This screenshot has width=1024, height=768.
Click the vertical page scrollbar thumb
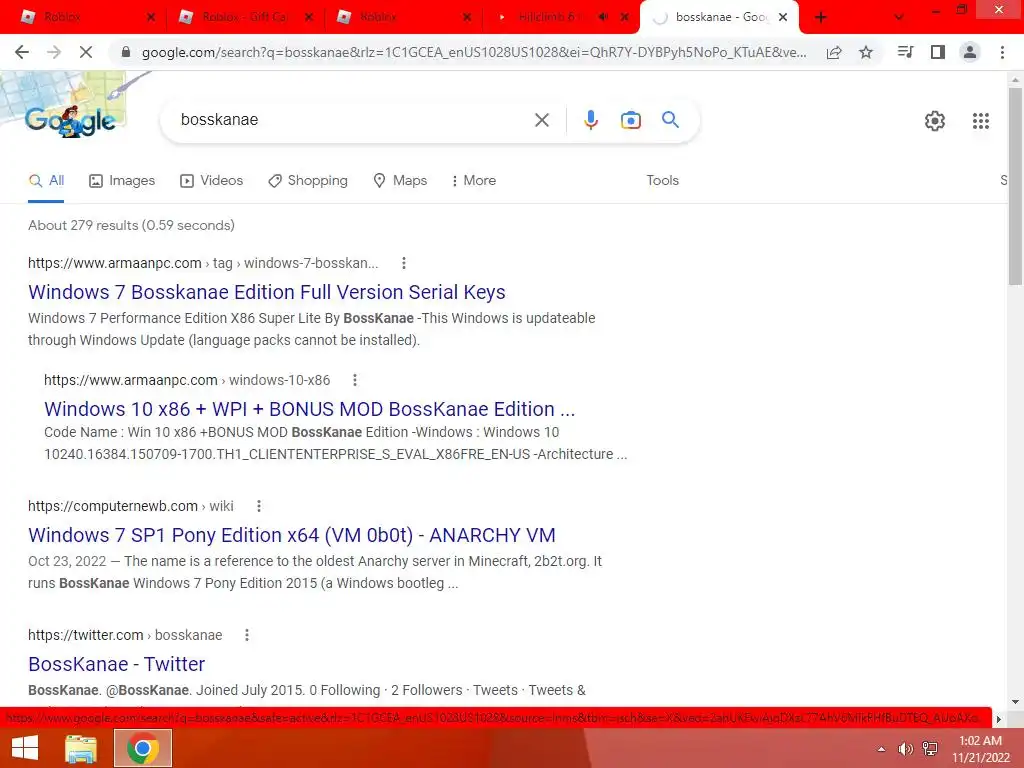click(x=1015, y=186)
